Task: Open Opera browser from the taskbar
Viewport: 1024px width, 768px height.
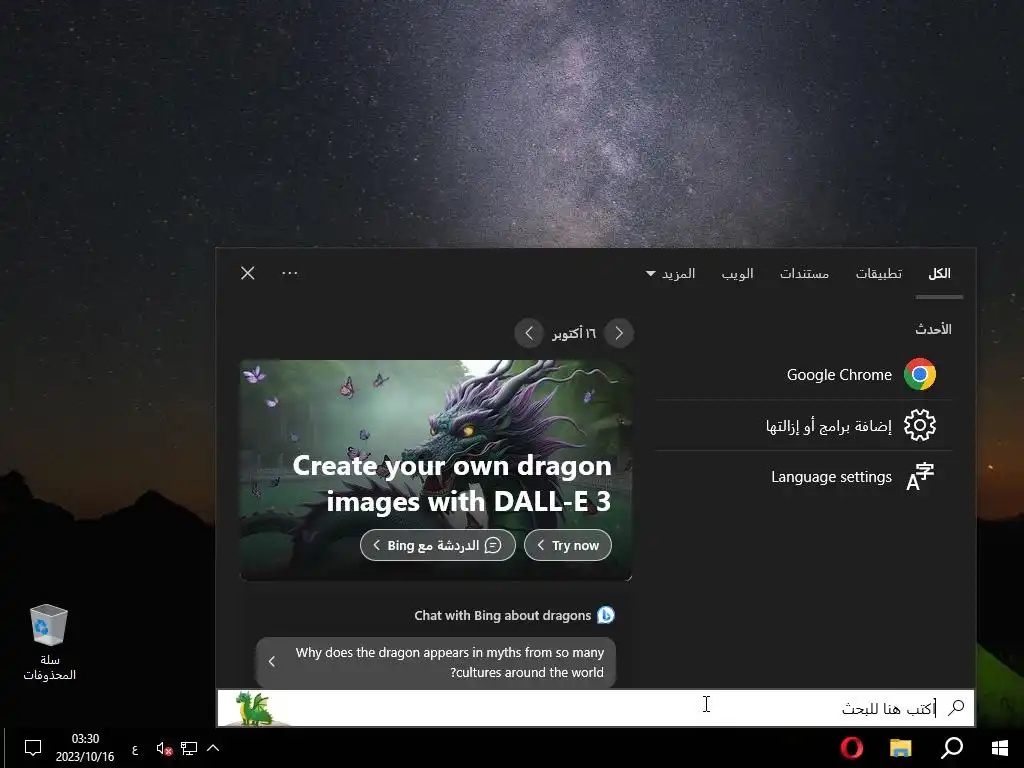Action: point(852,748)
